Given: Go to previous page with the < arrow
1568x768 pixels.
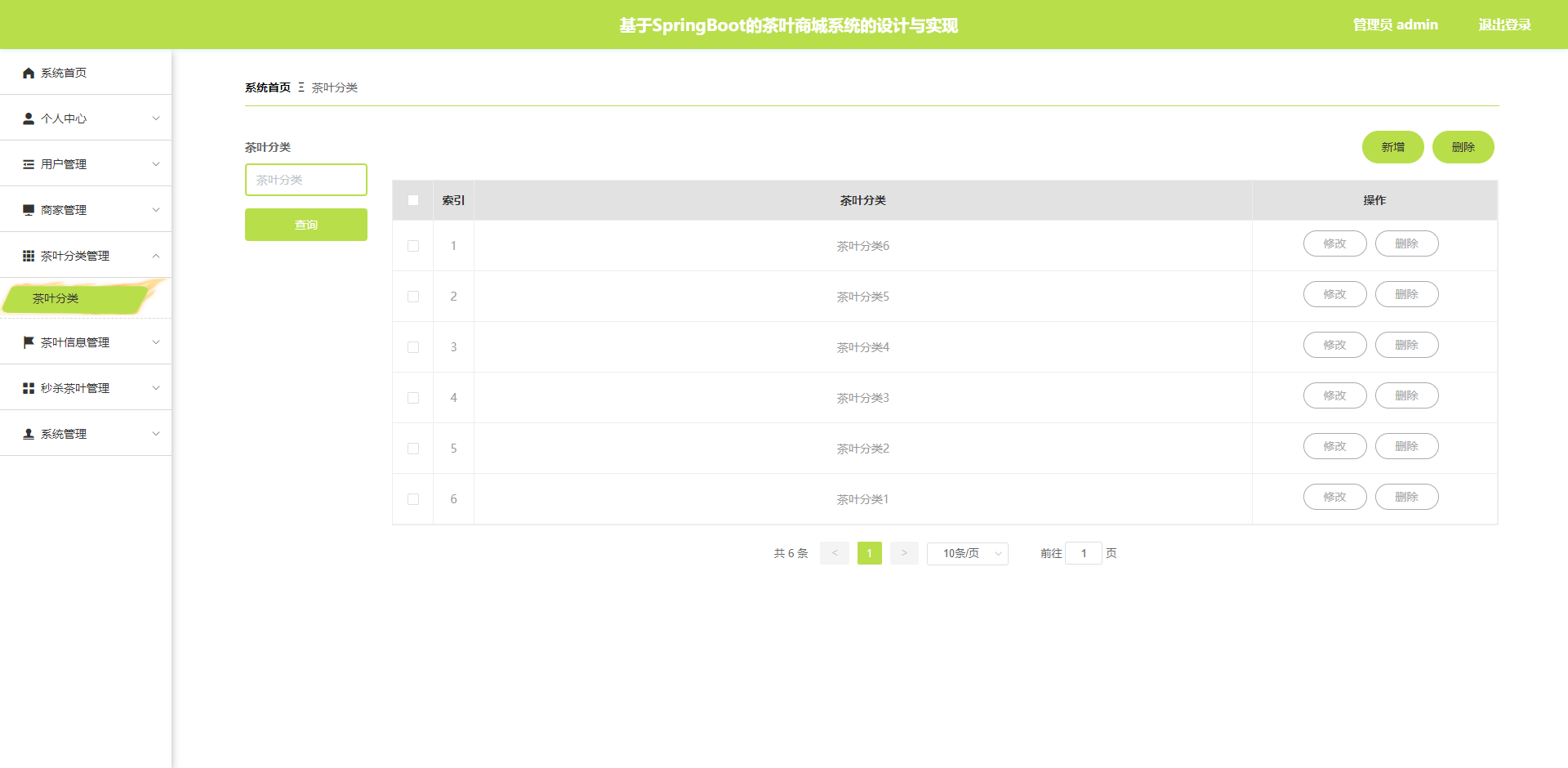Looking at the screenshot, I should click(835, 553).
